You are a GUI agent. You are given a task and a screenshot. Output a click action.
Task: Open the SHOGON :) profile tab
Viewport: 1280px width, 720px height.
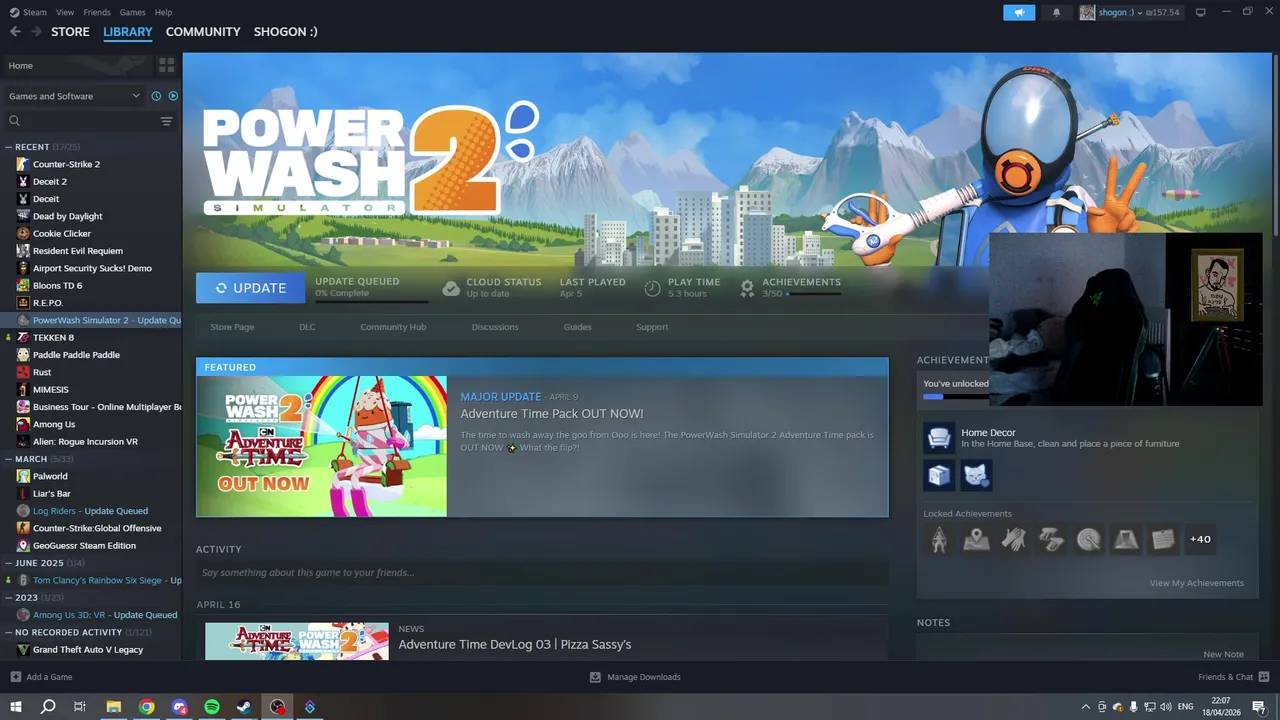tap(286, 32)
